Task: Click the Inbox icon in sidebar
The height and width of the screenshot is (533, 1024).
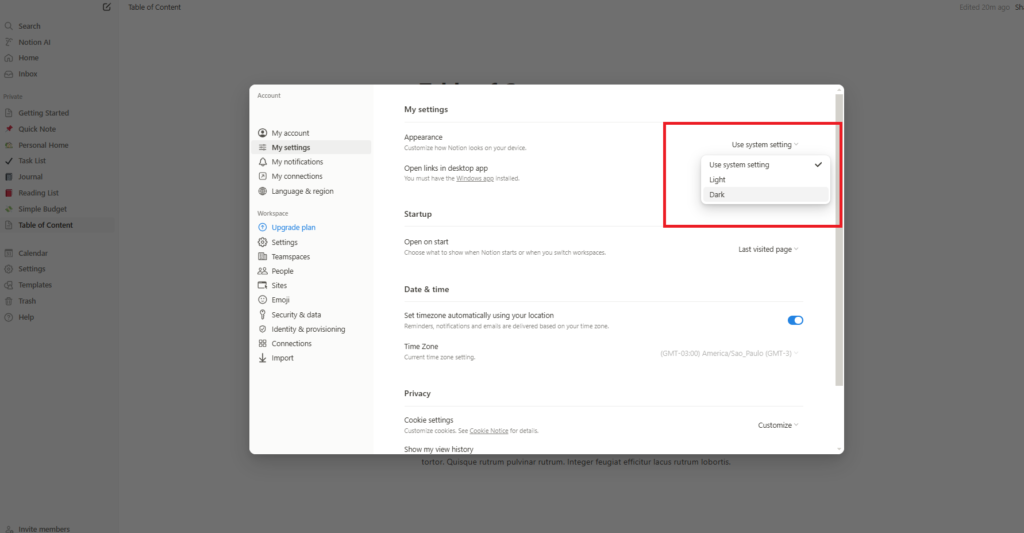Action: click(8, 74)
